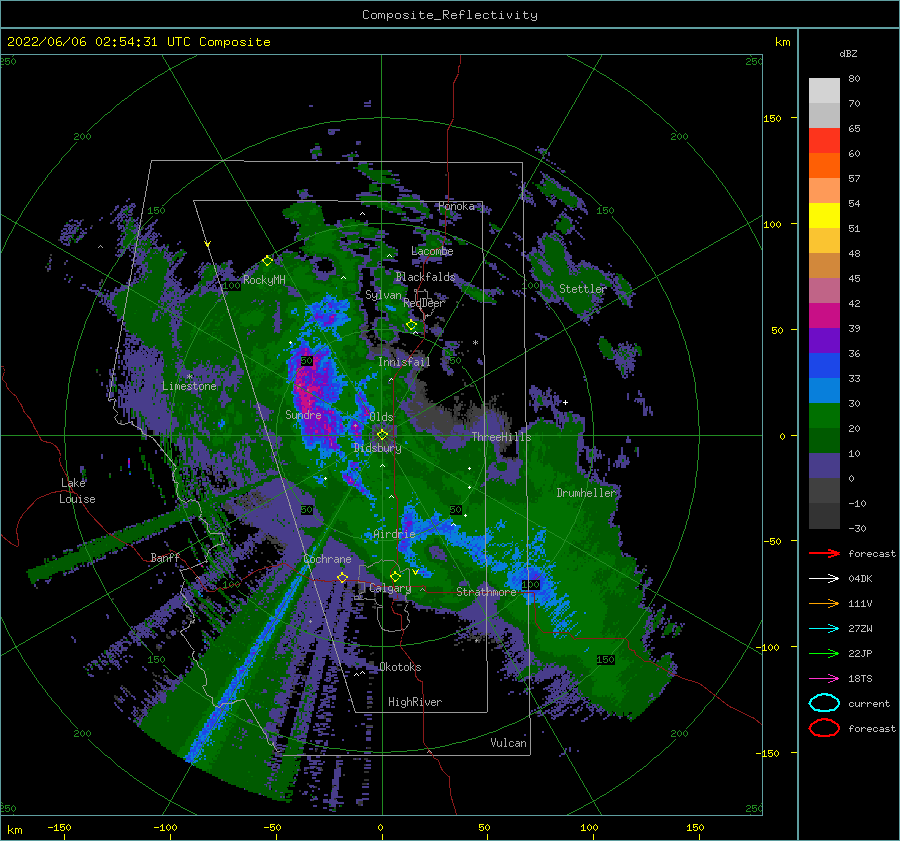Click the Okotoks city label
The image size is (900, 841).
pyautogui.click(x=400, y=667)
